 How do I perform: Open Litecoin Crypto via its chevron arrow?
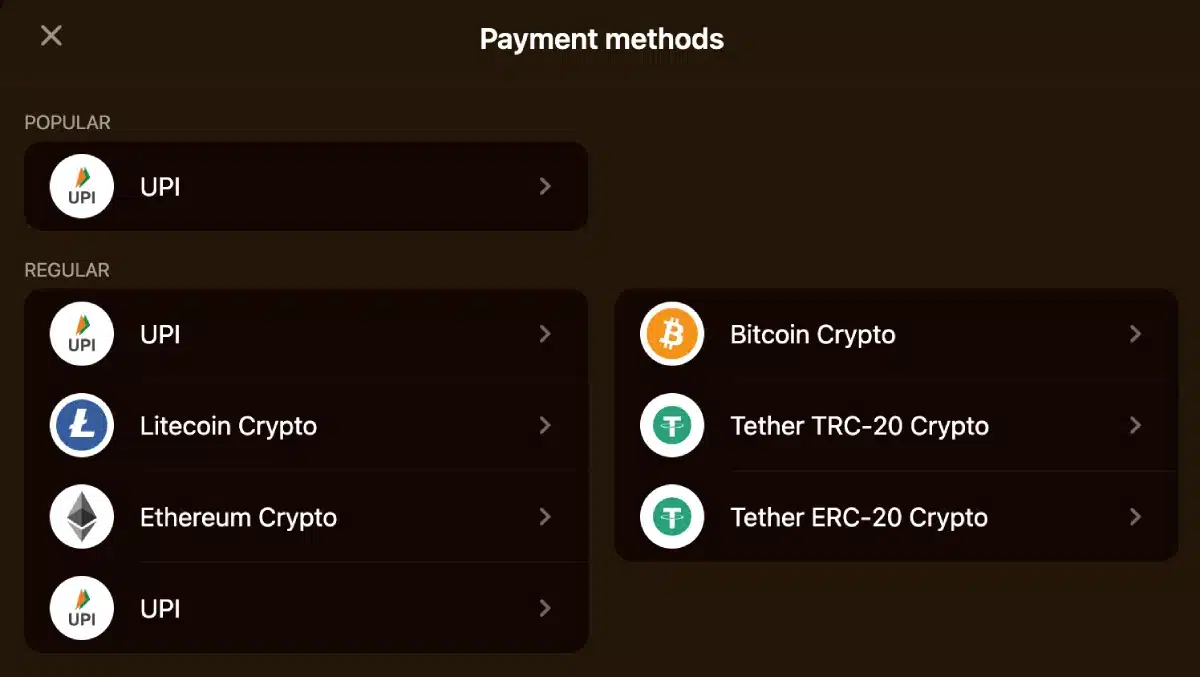(545, 426)
